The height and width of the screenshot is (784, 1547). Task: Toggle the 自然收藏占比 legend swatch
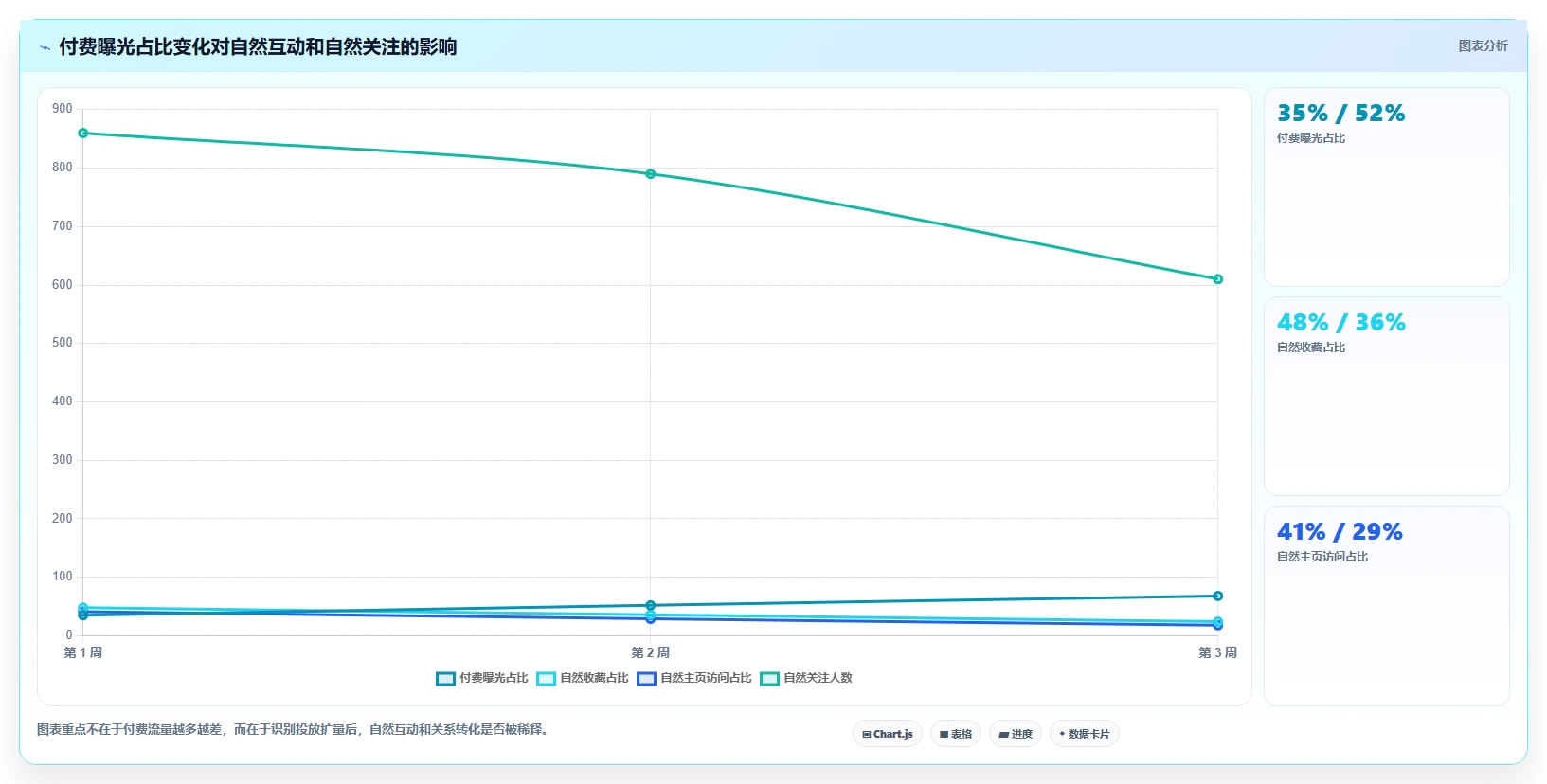tap(546, 679)
